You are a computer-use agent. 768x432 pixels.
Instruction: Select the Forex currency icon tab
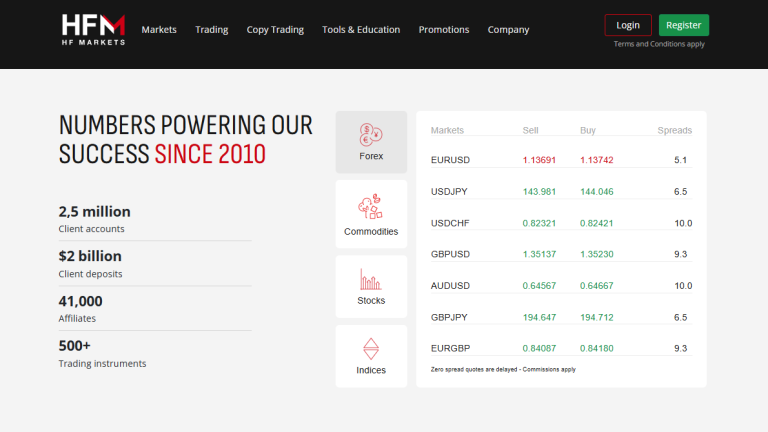click(x=371, y=142)
